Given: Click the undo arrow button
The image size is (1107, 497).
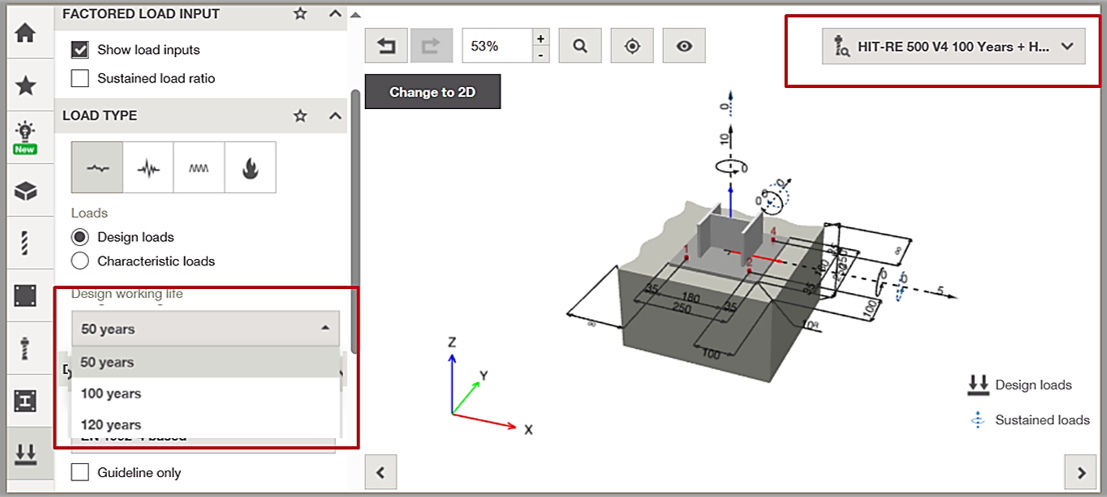Looking at the screenshot, I should click(386, 47).
